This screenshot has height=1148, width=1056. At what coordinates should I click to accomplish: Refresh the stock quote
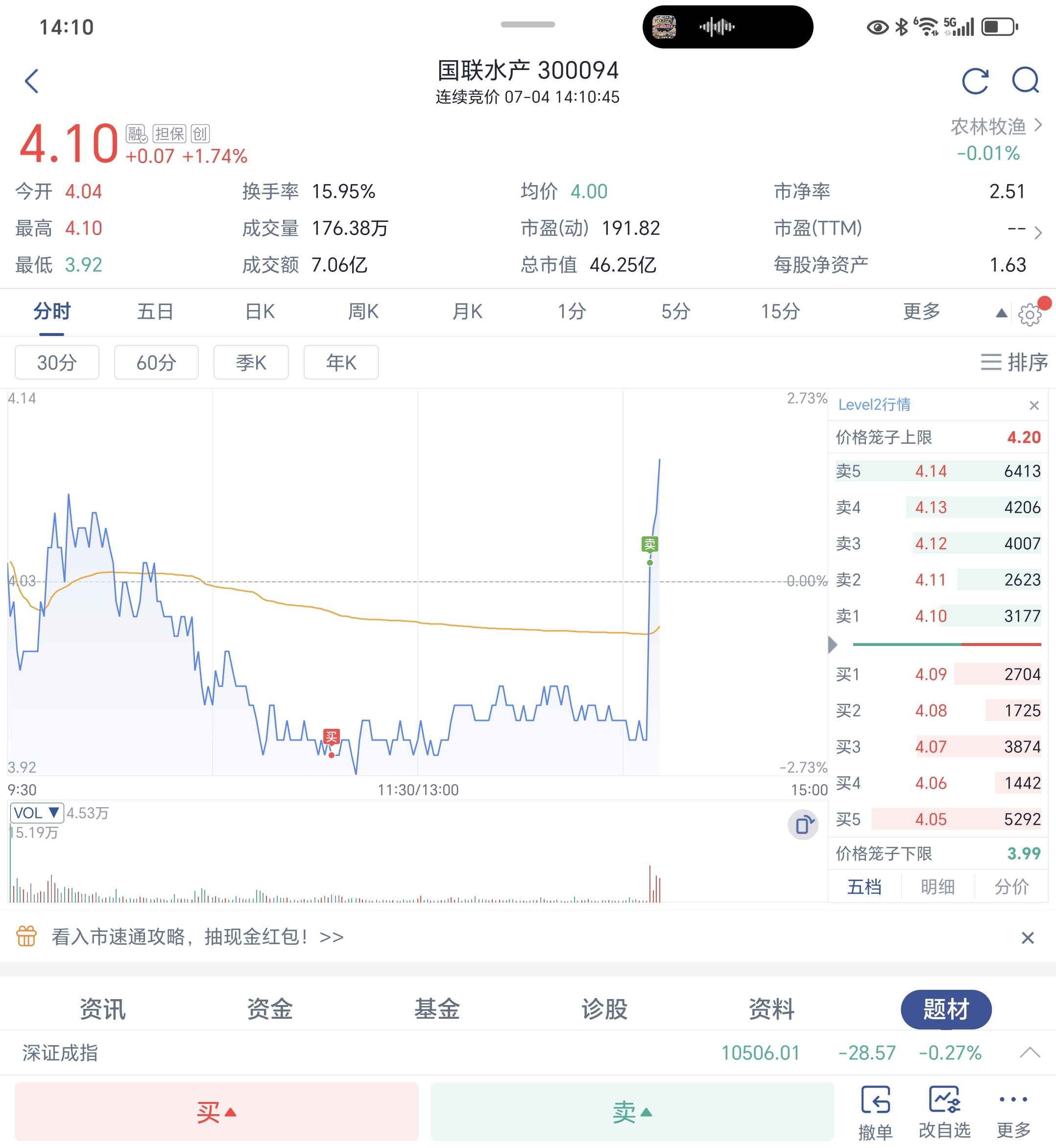(x=975, y=81)
